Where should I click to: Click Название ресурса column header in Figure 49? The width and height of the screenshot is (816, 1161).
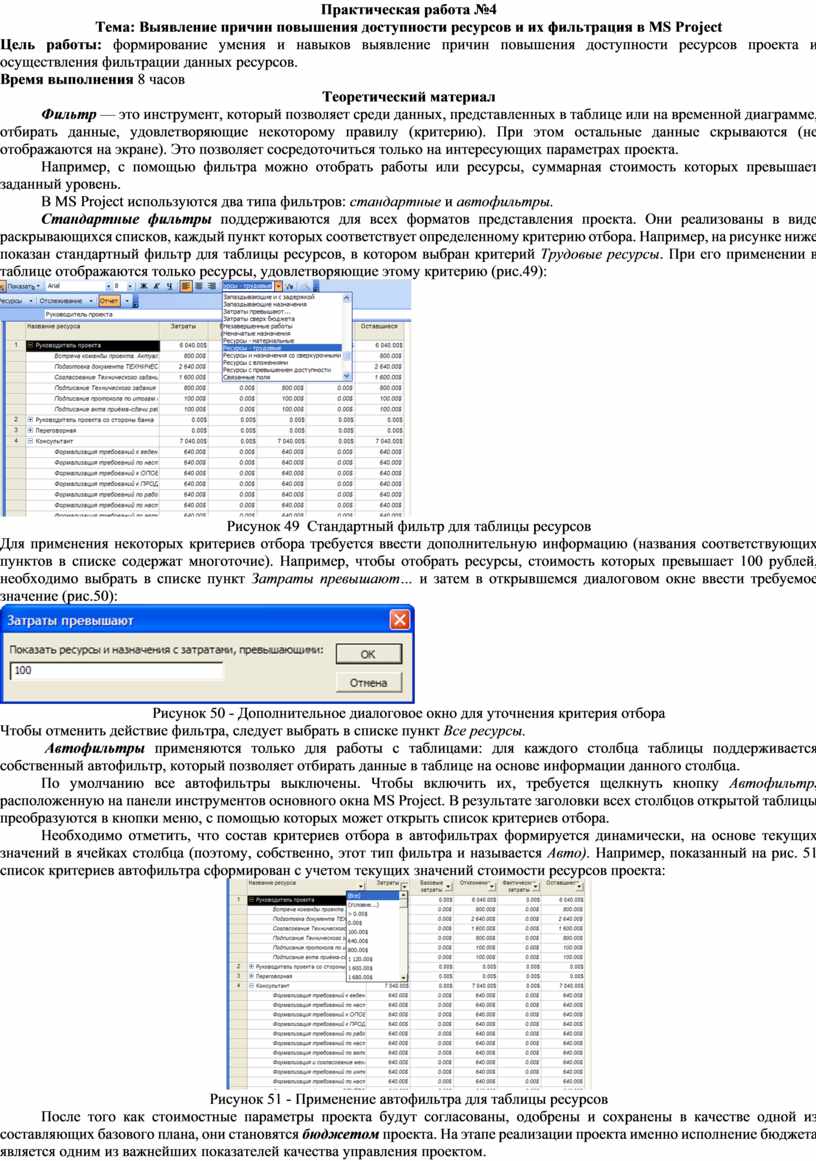point(92,330)
